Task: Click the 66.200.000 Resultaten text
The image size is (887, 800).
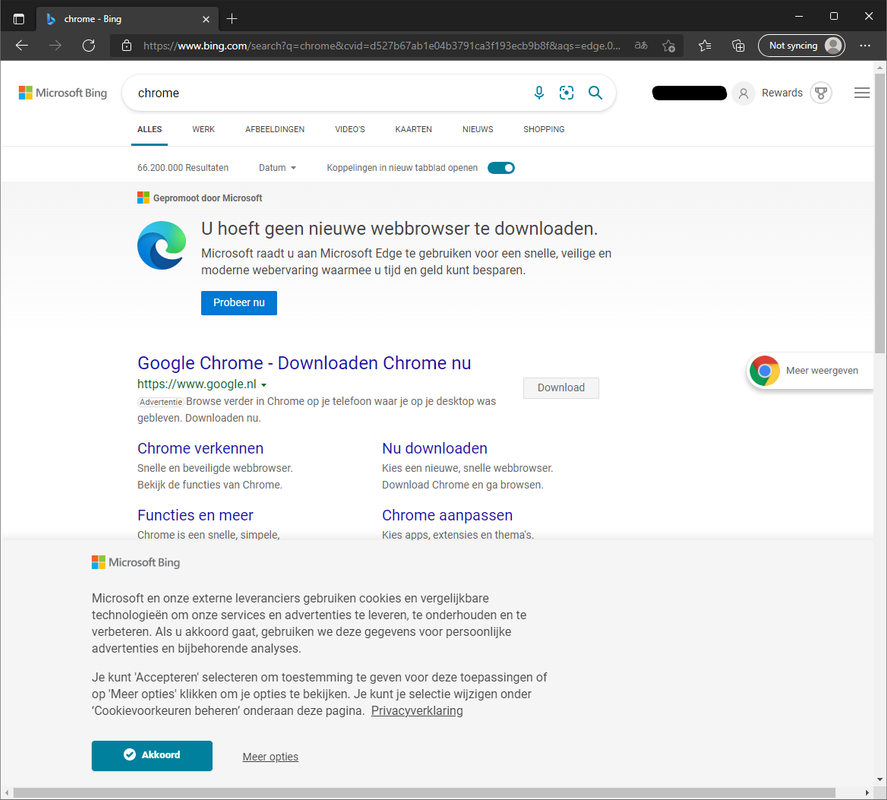Action: 183,168
